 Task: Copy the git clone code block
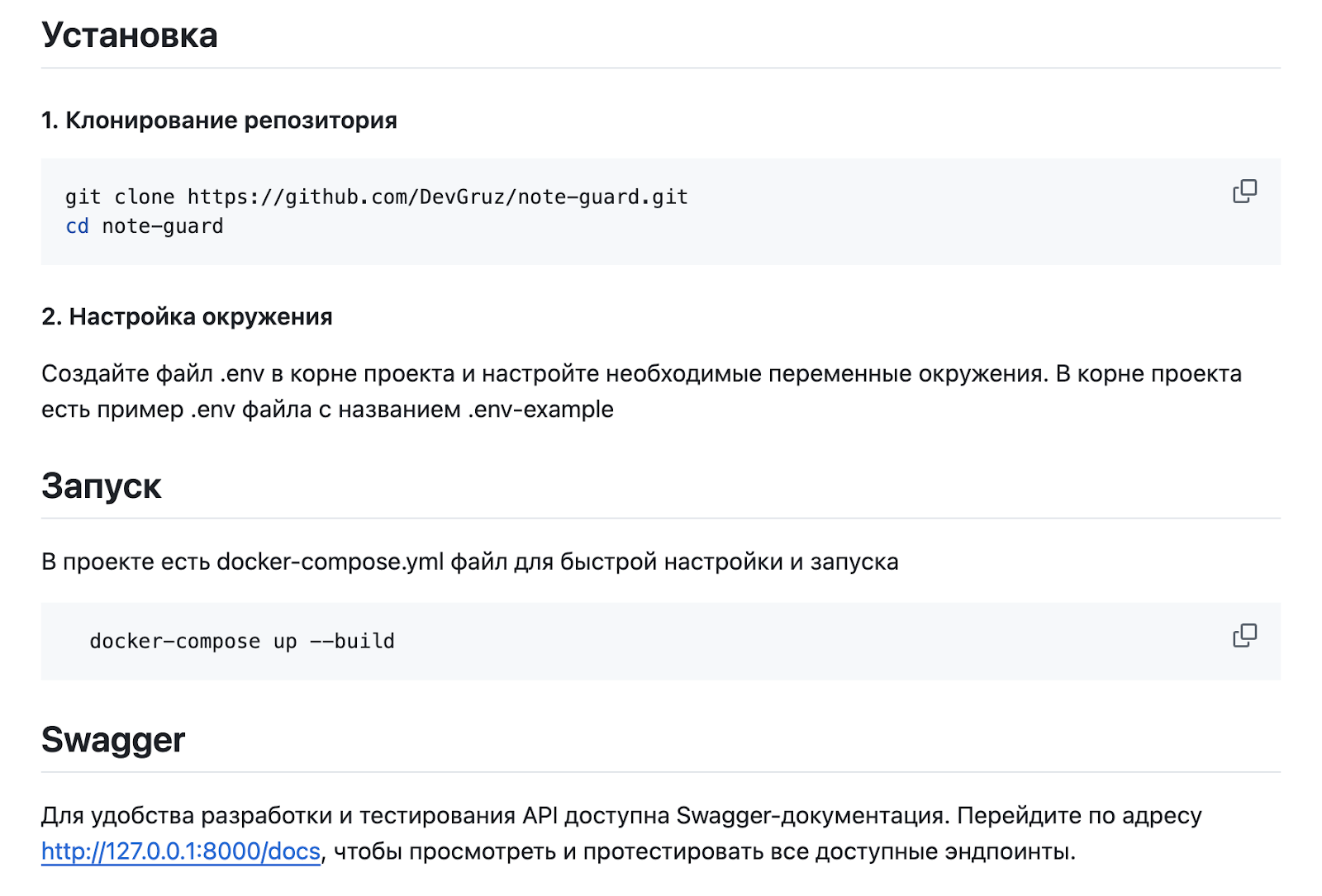[1244, 192]
